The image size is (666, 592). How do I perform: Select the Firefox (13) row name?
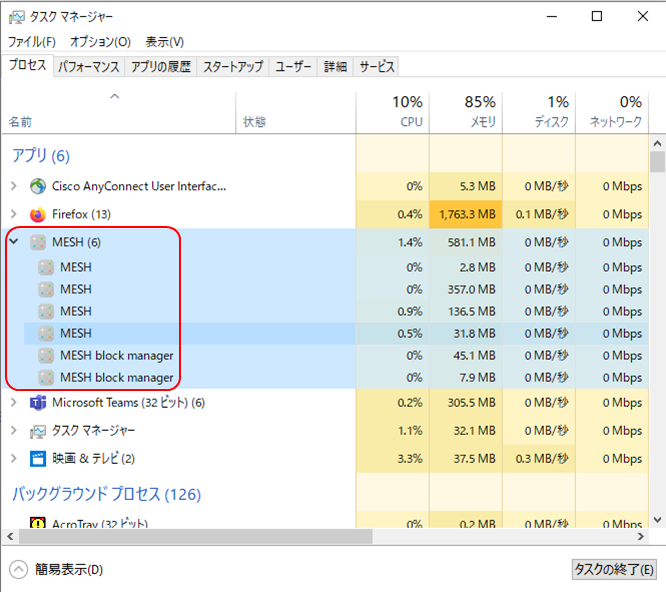[x=81, y=214]
